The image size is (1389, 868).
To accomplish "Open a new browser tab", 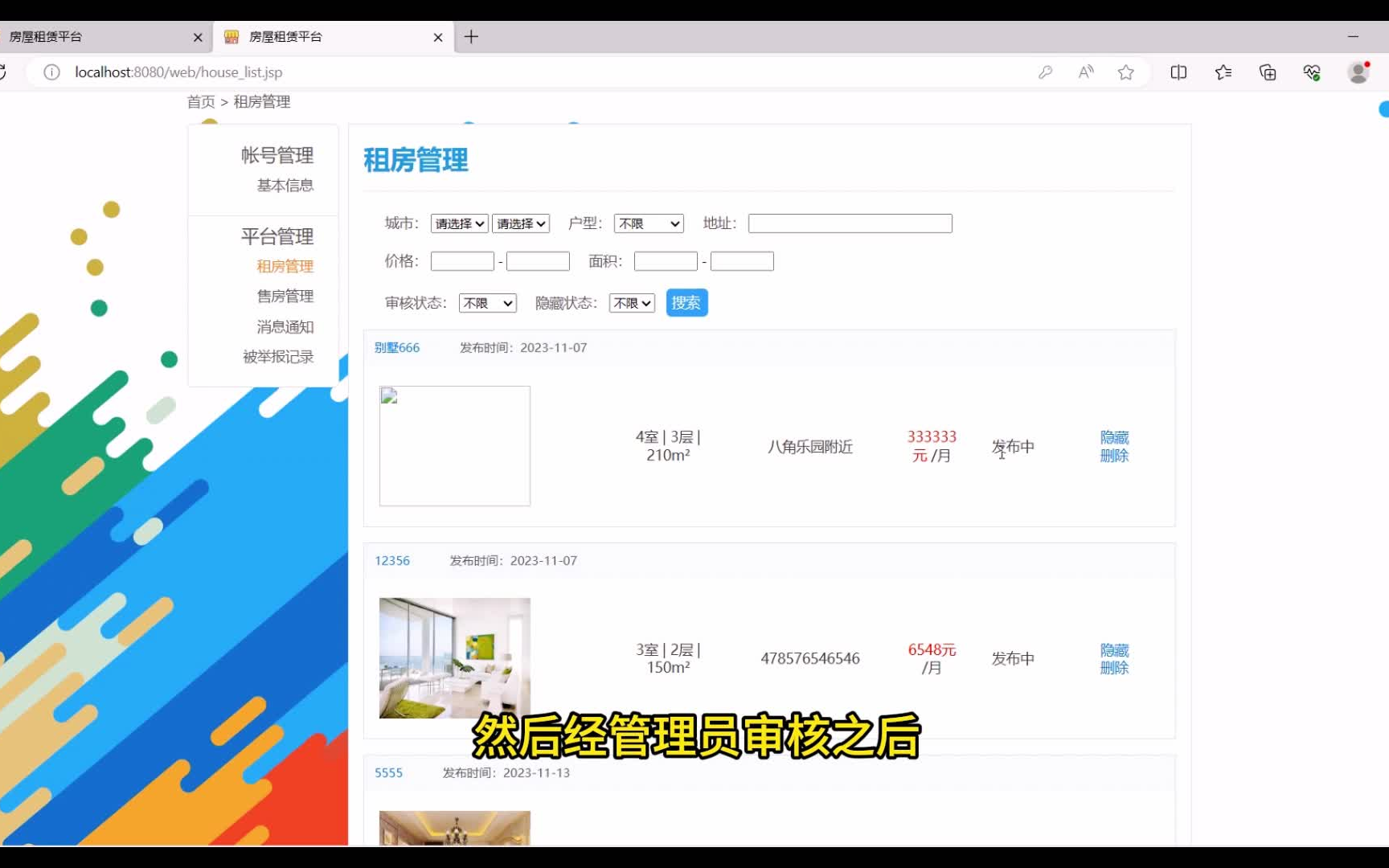I will pyautogui.click(x=471, y=37).
